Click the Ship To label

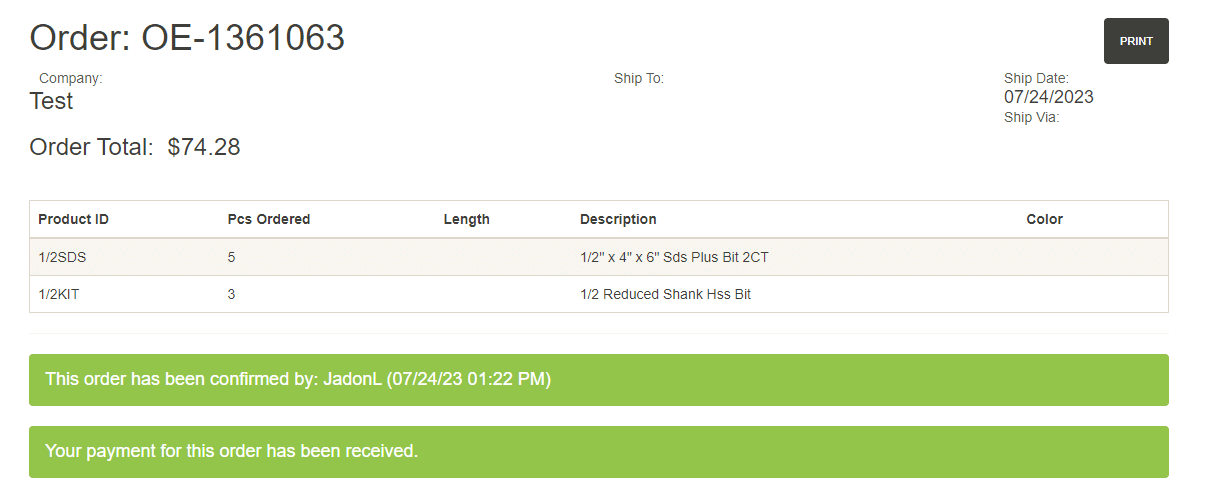pos(638,78)
